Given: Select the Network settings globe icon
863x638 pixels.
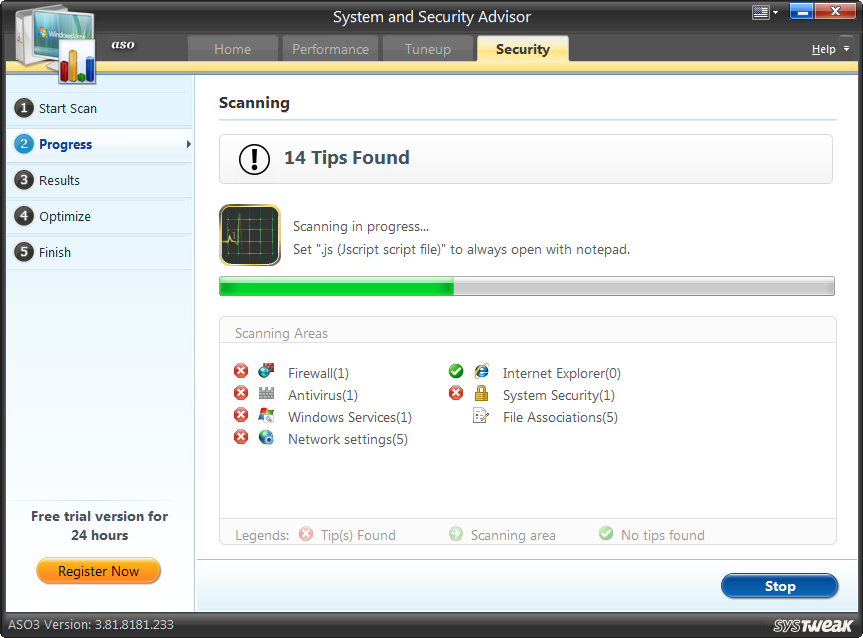Looking at the screenshot, I should pyautogui.click(x=265, y=439).
